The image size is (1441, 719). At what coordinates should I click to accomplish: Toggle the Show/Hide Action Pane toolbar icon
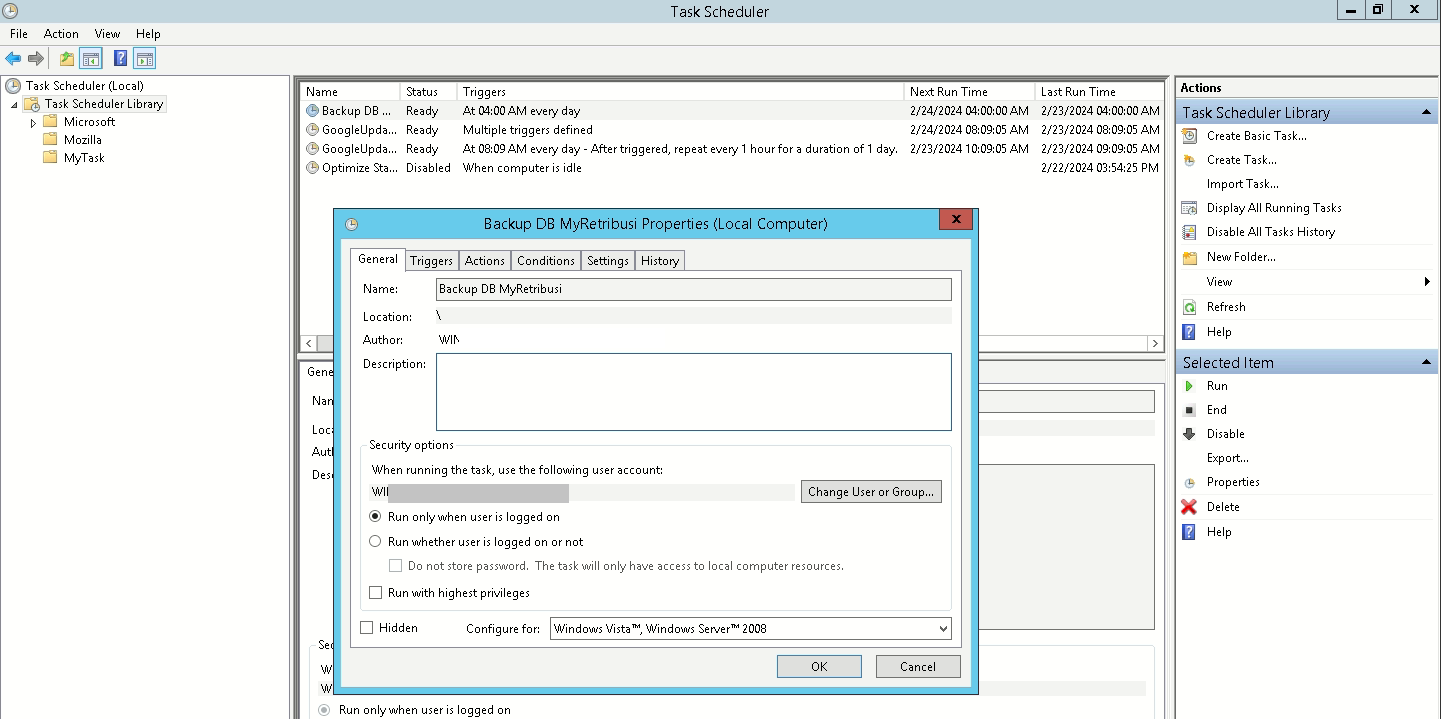coord(145,59)
